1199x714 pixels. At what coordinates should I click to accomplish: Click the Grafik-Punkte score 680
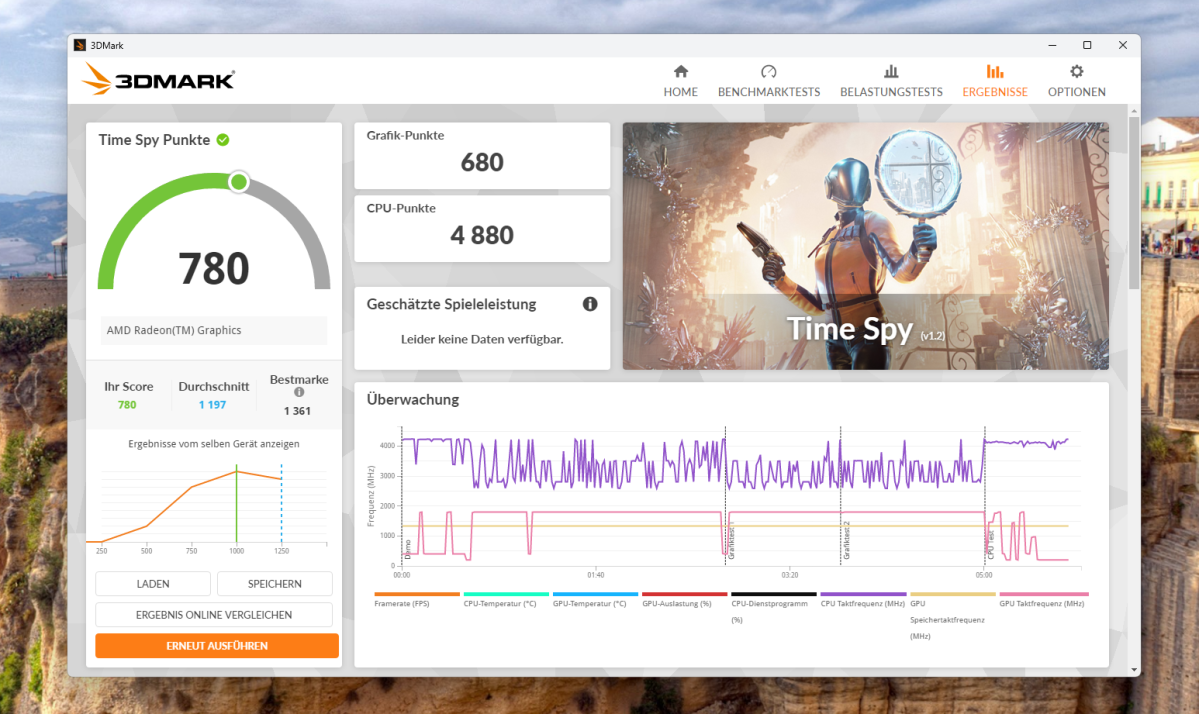(482, 162)
